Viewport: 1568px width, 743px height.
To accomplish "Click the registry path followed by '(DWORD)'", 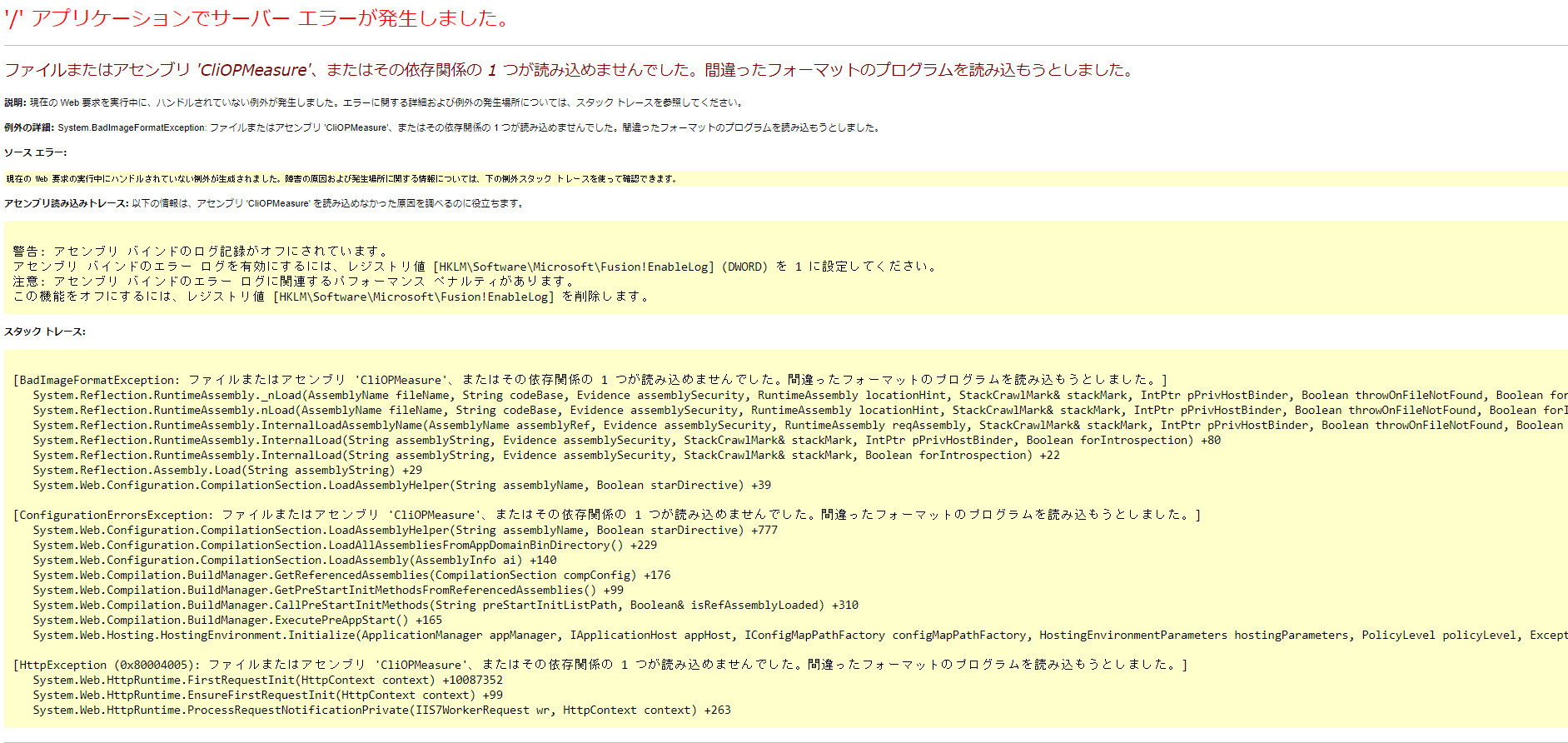I will click(574, 267).
